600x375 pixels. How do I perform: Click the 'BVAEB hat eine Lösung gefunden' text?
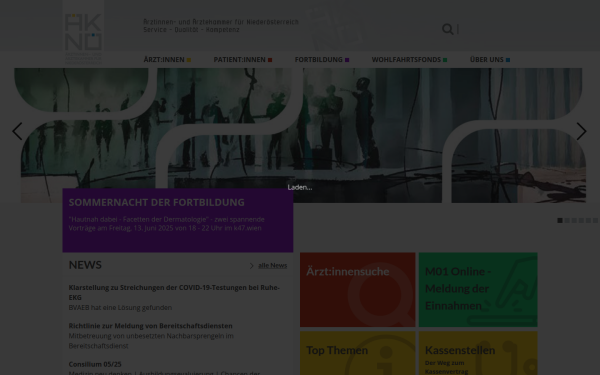(120, 308)
